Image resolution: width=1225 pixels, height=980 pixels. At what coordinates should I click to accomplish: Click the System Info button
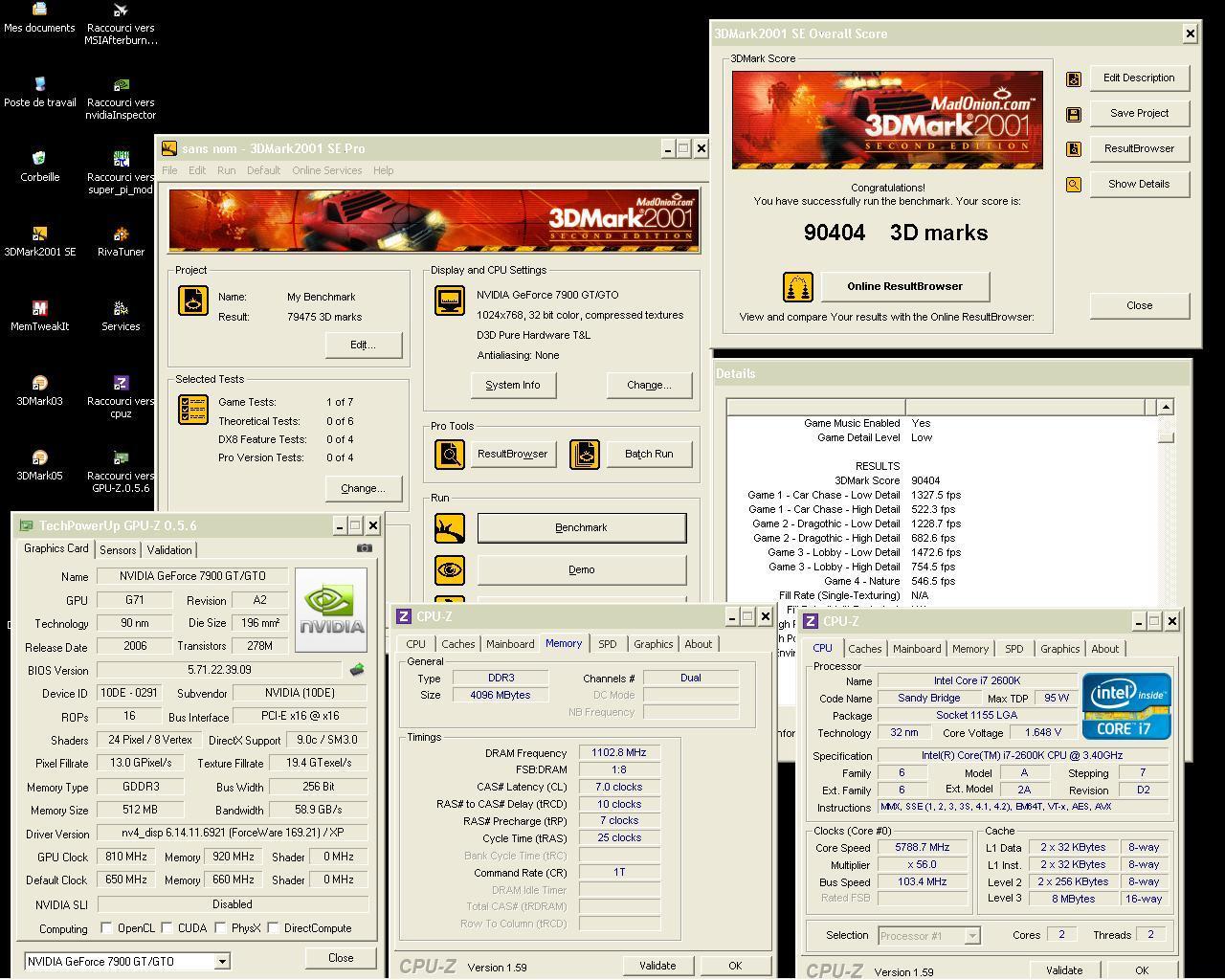pos(513,385)
